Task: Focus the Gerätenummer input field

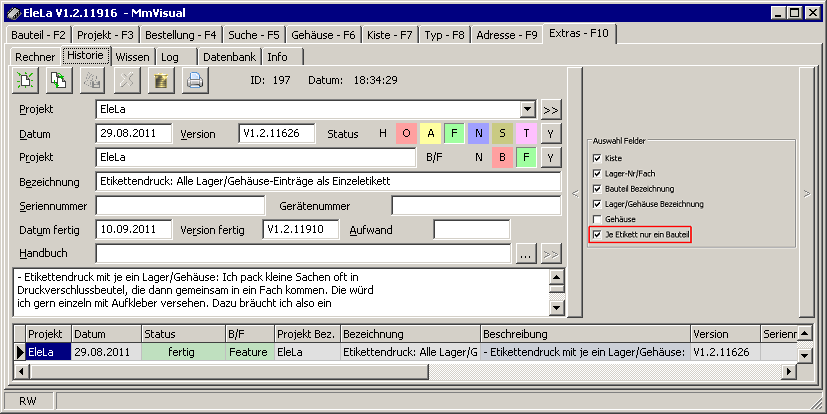Action: click(x=476, y=206)
